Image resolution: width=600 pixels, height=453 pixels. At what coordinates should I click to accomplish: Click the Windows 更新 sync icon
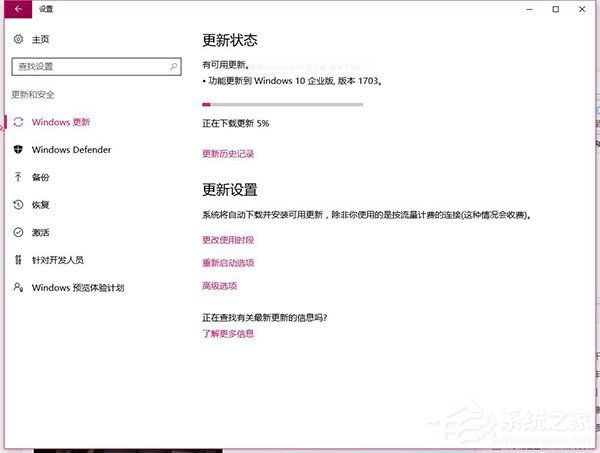(x=18, y=122)
